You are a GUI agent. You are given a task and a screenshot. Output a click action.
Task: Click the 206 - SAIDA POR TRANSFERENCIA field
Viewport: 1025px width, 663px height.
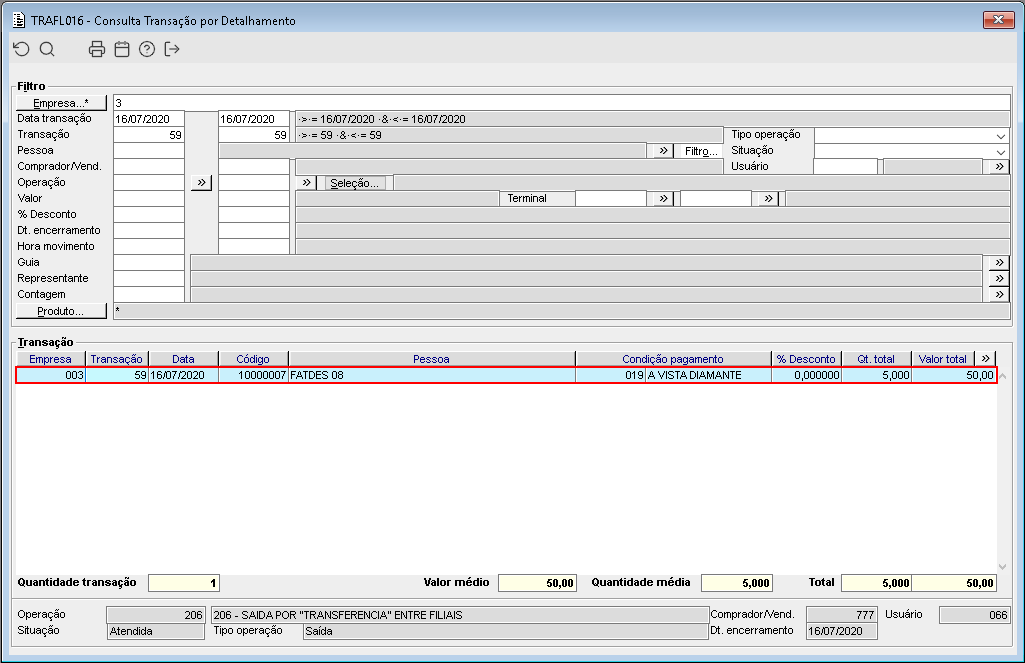point(460,615)
